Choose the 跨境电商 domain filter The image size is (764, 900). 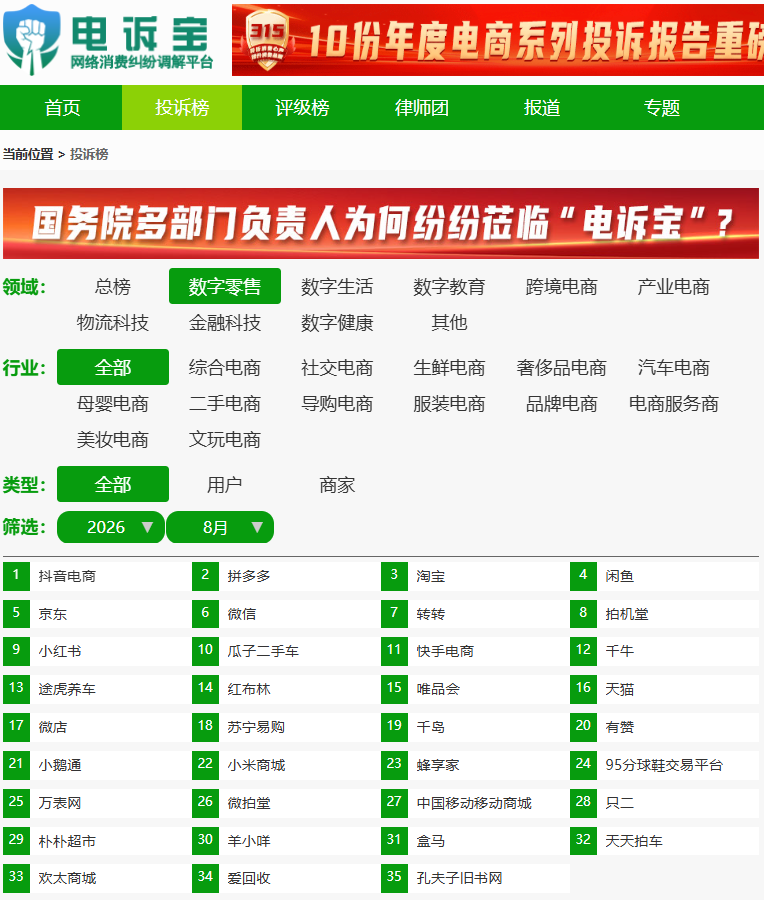[561, 286]
